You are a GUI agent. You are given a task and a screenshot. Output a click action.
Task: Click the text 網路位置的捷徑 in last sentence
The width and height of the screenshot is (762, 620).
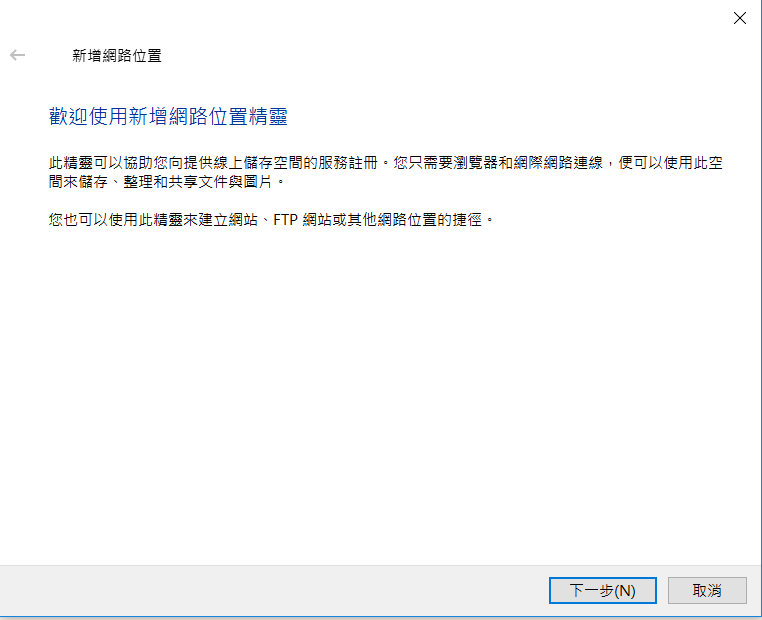[x=430, y=220]
